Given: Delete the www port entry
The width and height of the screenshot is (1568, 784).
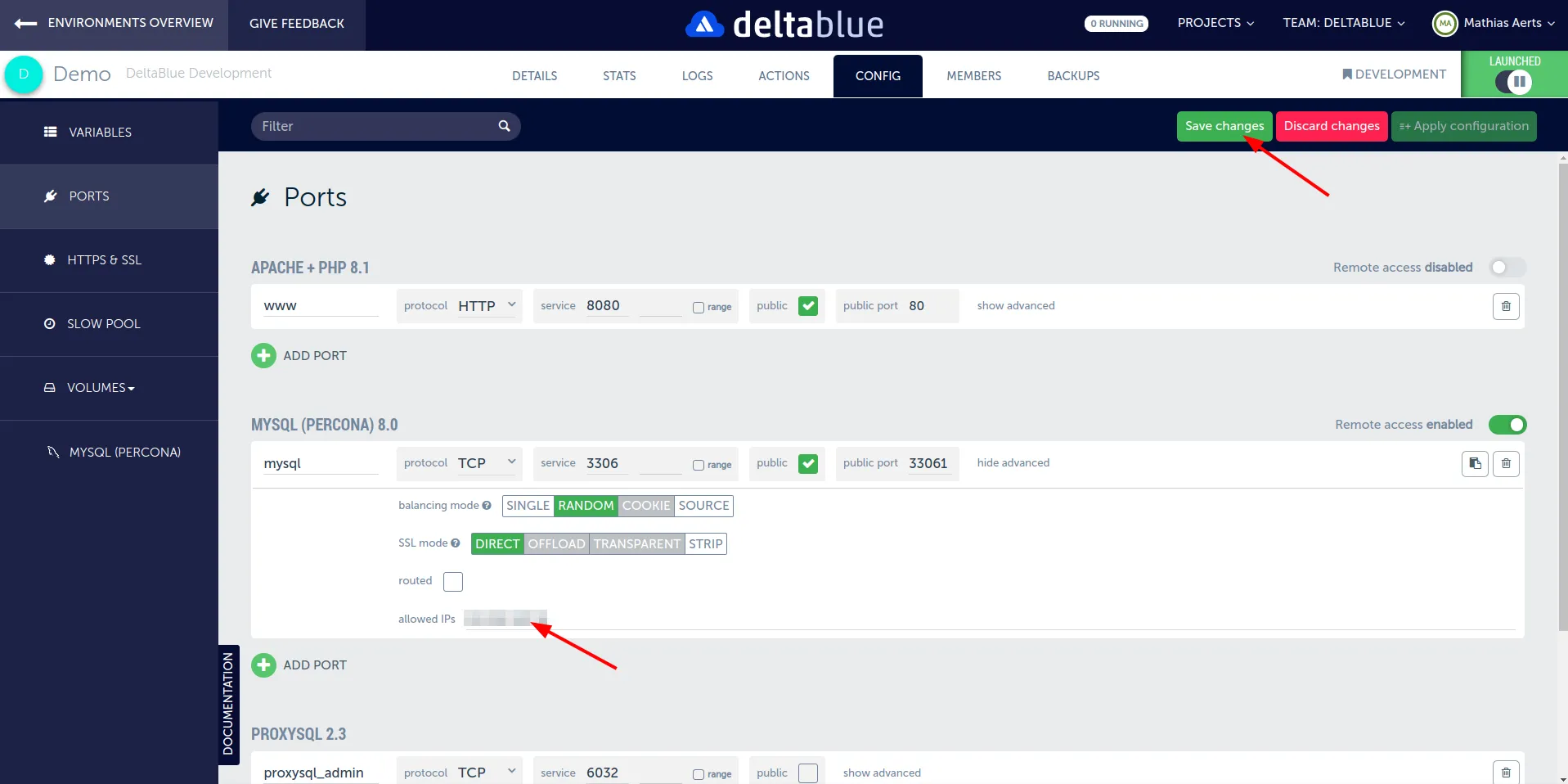Looking at the screenshot, I should pyautogui.click(x=1506, y=306).
